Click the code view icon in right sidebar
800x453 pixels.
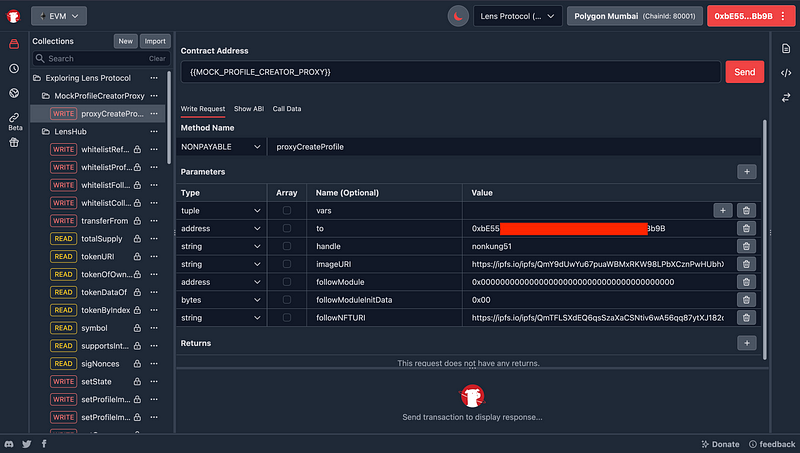coord(786,72)
